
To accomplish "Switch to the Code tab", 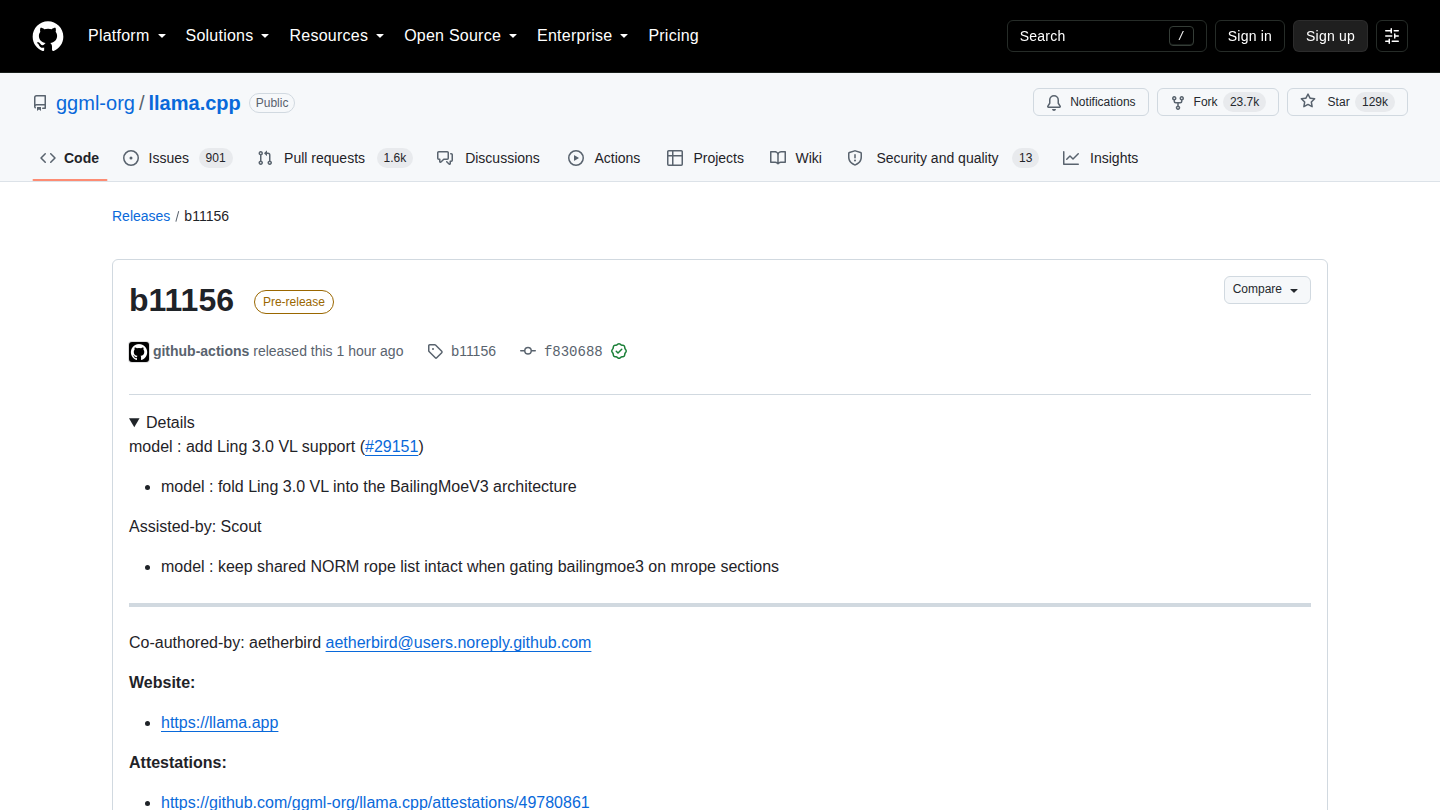I will point(70,158).
